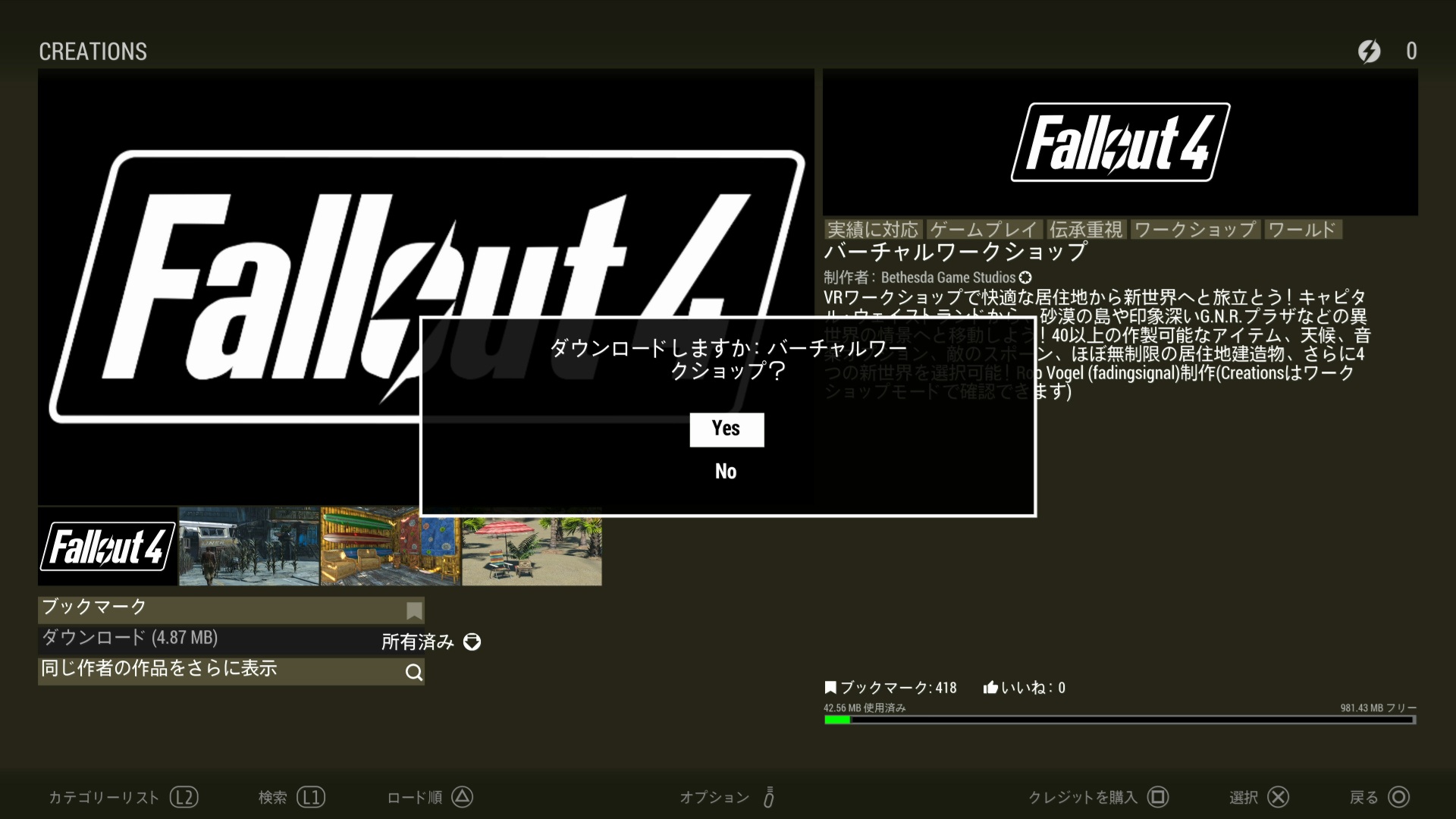The width and height of the screenshot is (1456, 819).
Task: Click the green storage usage bar
Action: click(x=837, y=720)
